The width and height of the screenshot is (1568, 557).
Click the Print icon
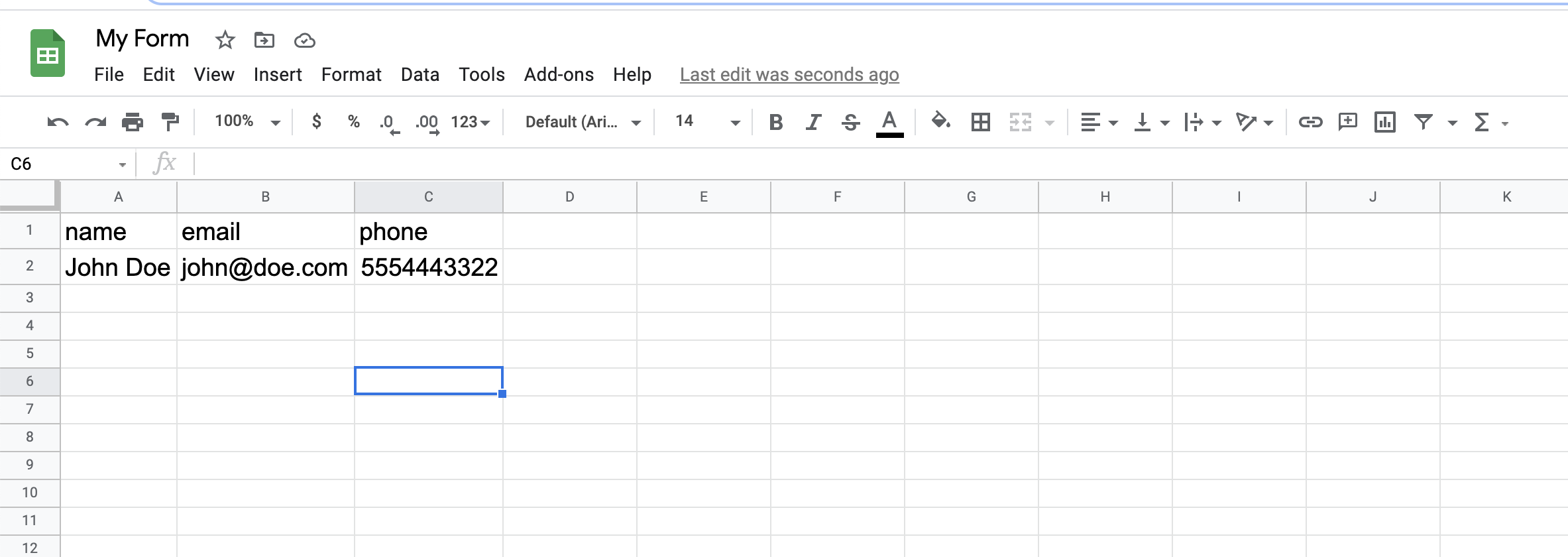(x=133, y=122)
